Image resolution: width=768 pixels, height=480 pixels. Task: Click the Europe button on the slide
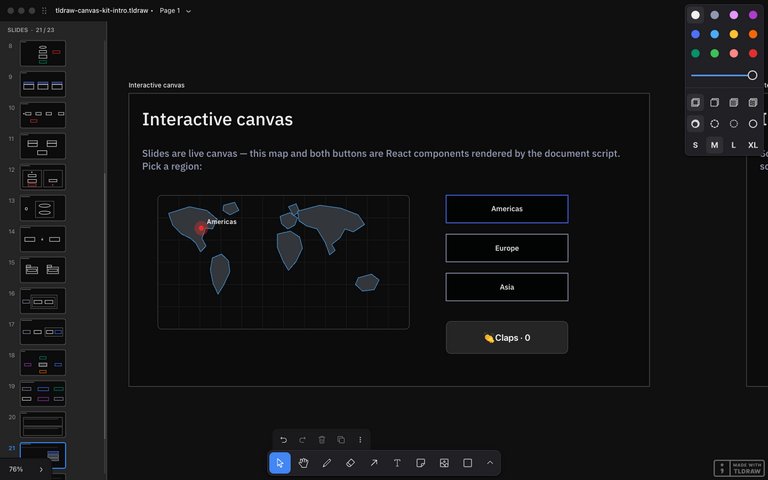507,248
